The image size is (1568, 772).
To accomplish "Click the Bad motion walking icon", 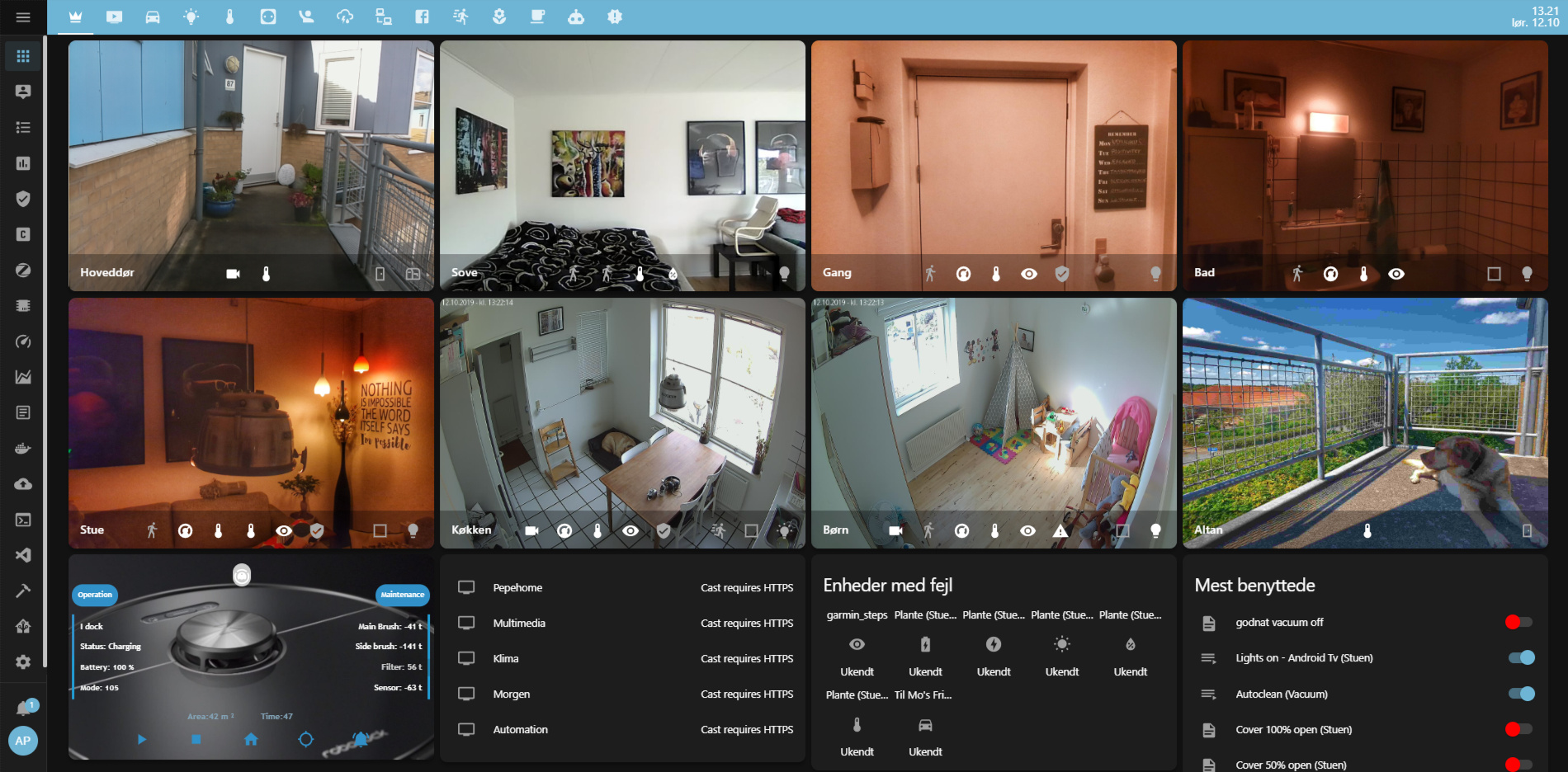I will tap(1297, 274).
